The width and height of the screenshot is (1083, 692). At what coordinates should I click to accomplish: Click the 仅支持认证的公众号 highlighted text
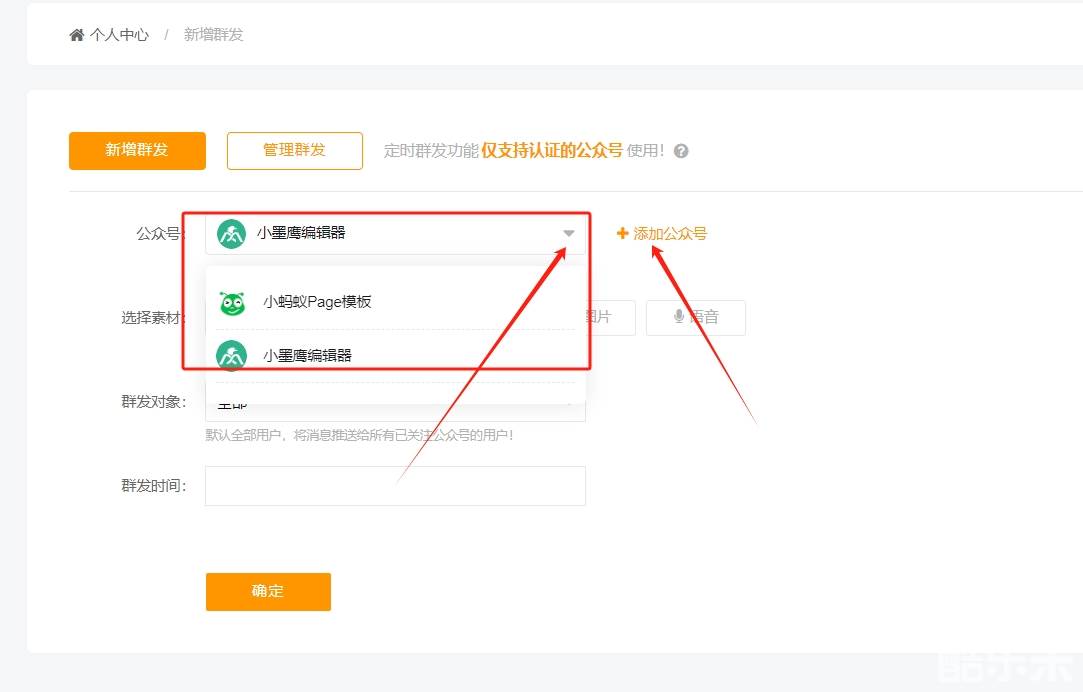click(x=552, y=150)
